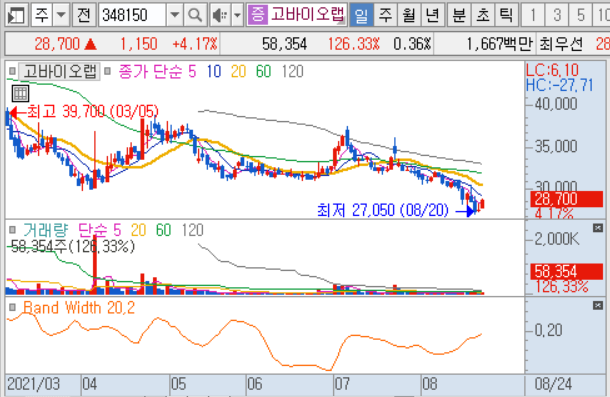The image size is (610, 397).
Task: Click the LC:6.10 indicator
Action: (552, 70)
